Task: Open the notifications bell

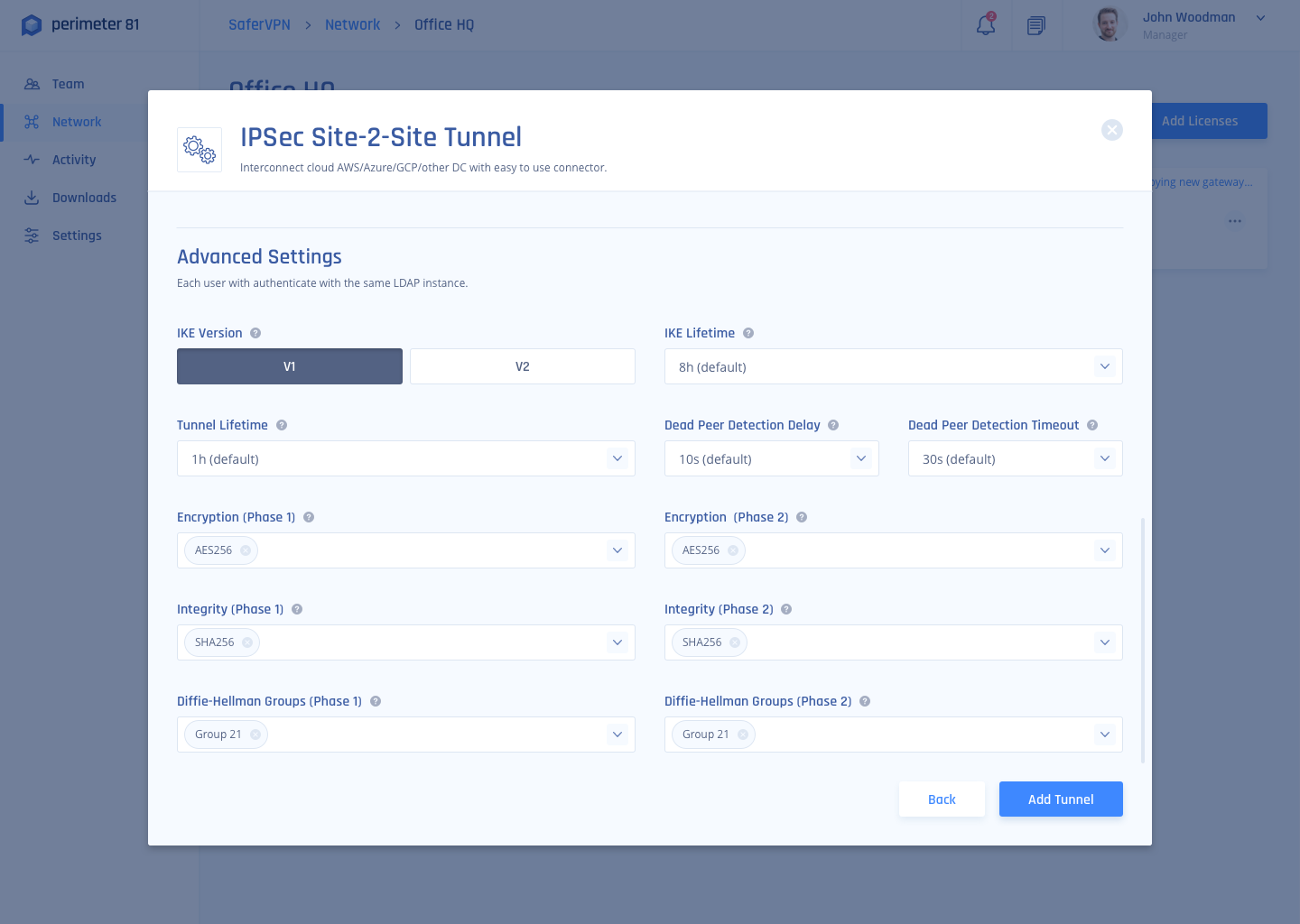Action: click(x=986, y=24)
